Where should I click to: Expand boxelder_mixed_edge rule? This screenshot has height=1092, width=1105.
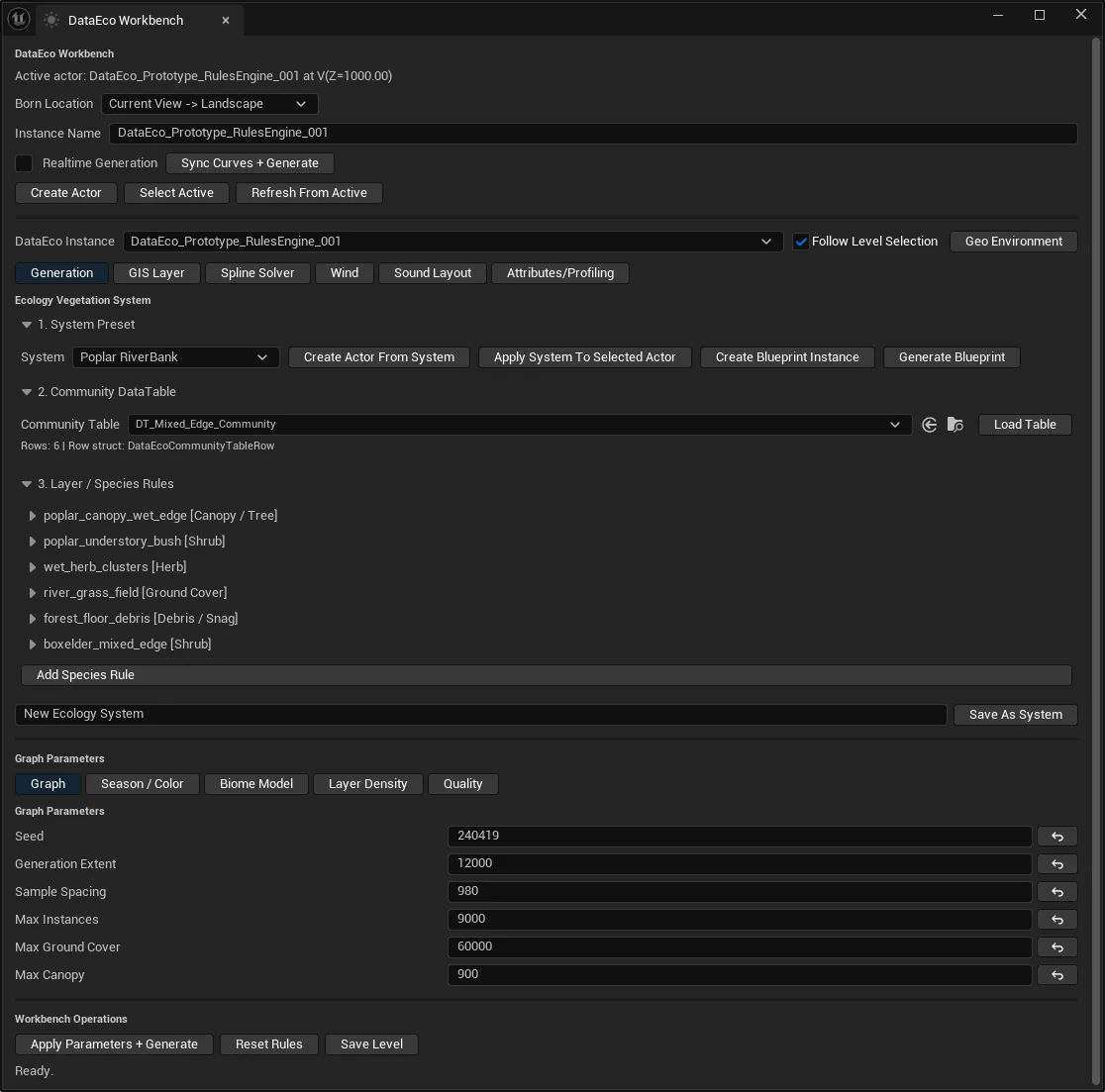[33, 645]
